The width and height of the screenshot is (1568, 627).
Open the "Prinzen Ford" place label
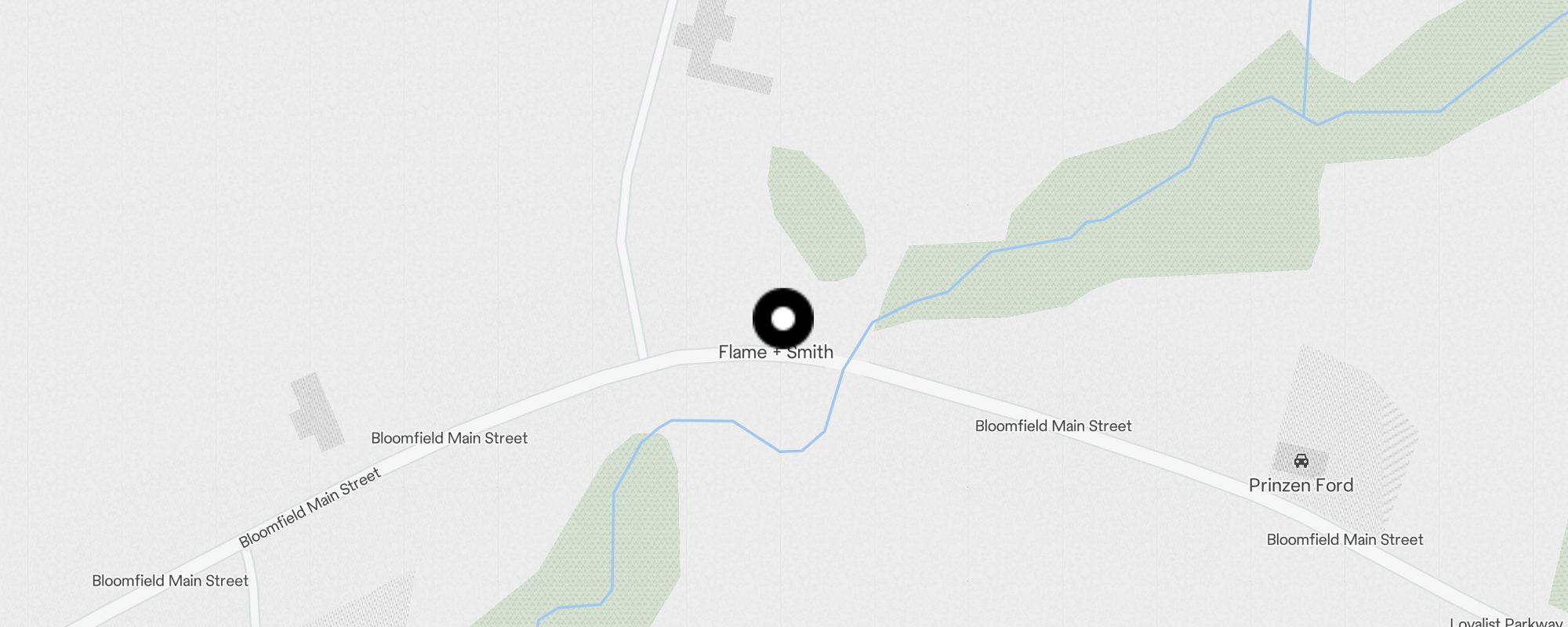click(1301, 485)
